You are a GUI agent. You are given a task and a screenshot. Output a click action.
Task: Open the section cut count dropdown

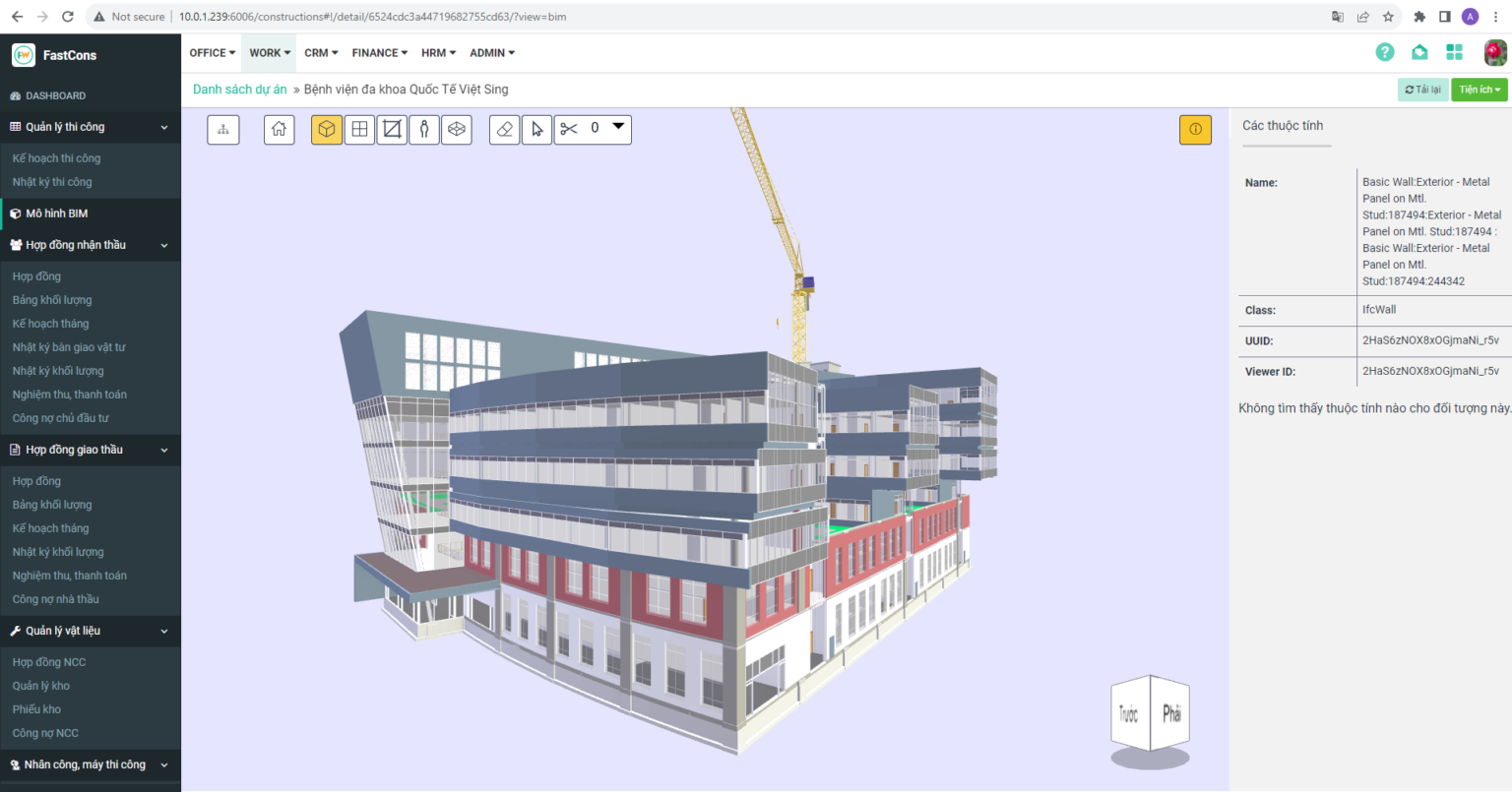[x=617, y=129]
